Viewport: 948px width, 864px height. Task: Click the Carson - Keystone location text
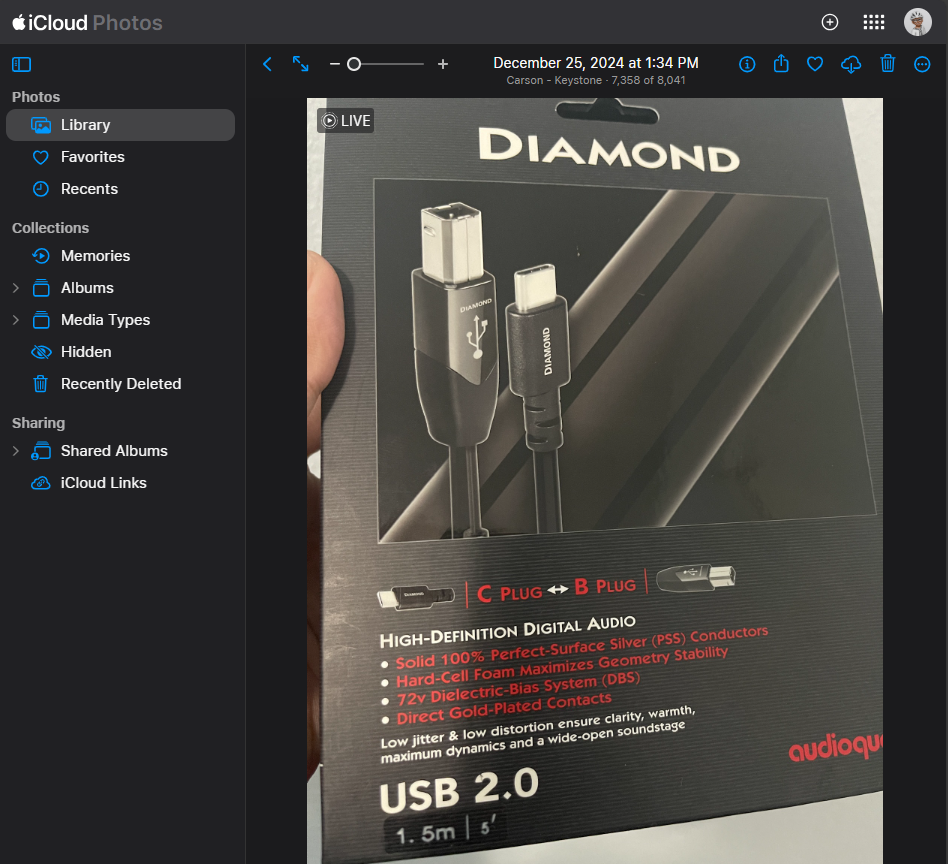coord(554,80)
